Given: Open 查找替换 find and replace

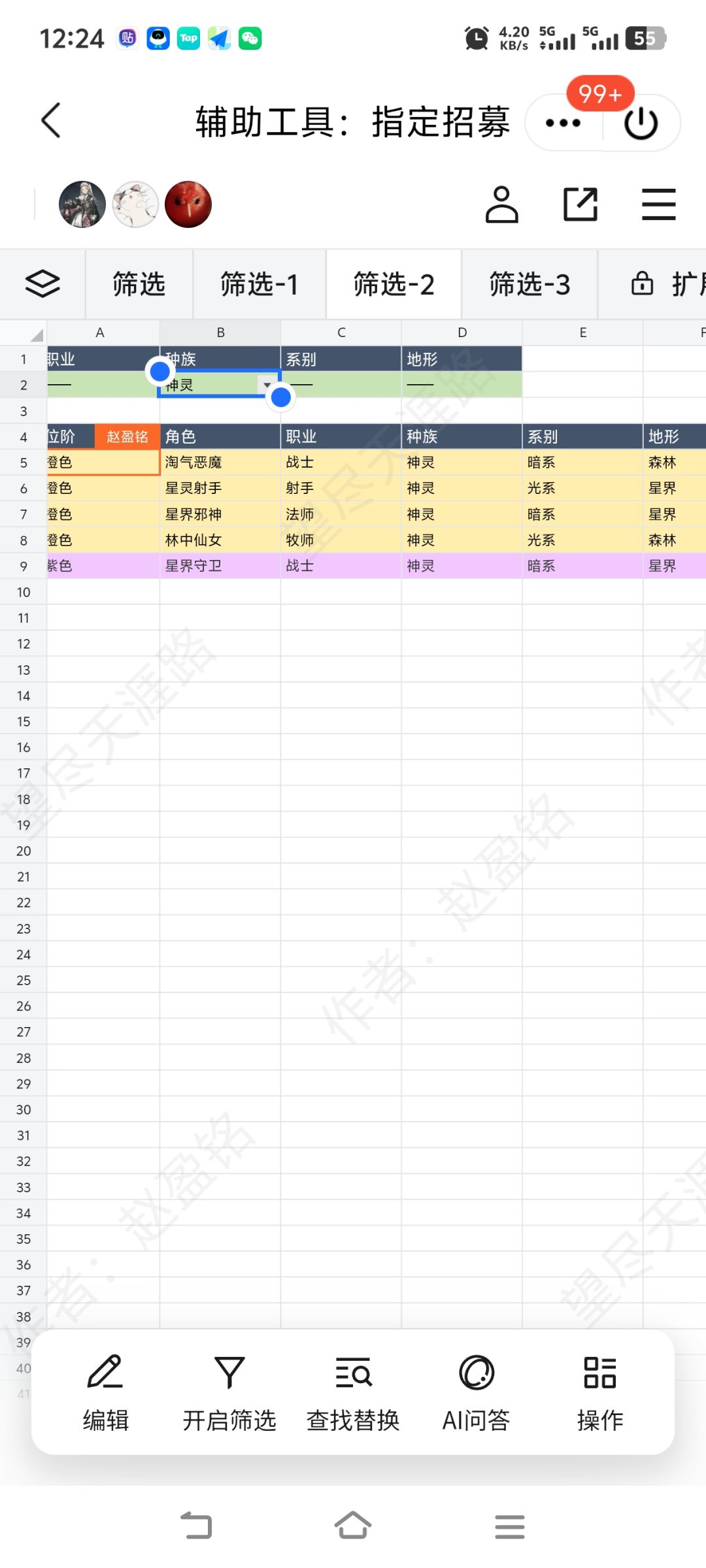Looking at the screenshot, I should click(x=353, y=1393).
